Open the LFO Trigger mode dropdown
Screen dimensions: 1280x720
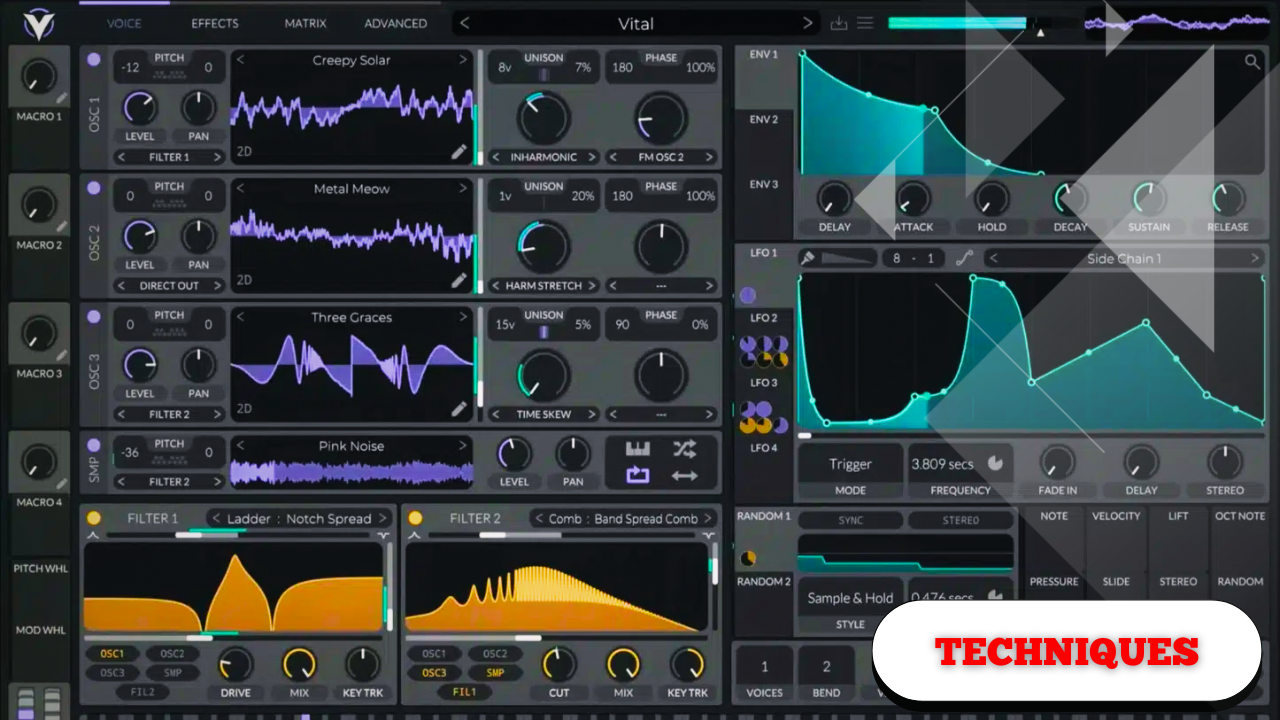850,465
